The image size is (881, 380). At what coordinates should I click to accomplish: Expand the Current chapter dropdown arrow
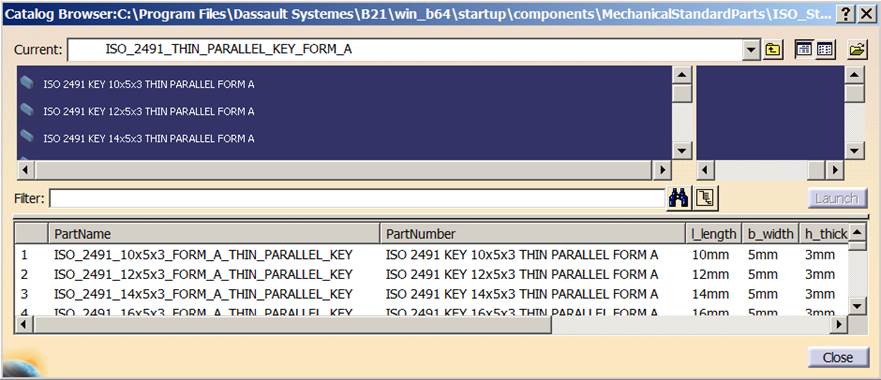tap(751, 50)
